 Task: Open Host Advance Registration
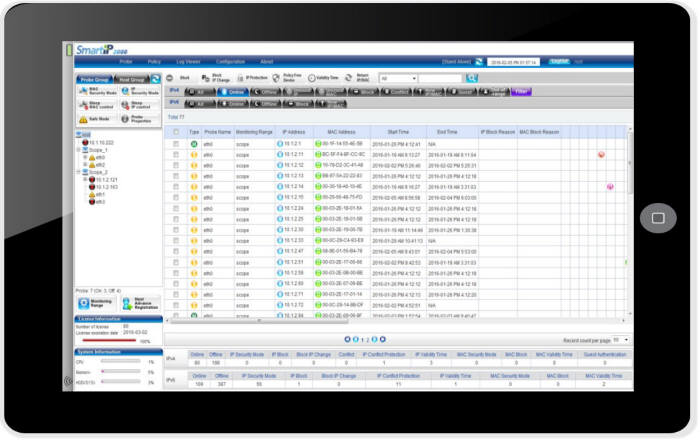[140, 304]
